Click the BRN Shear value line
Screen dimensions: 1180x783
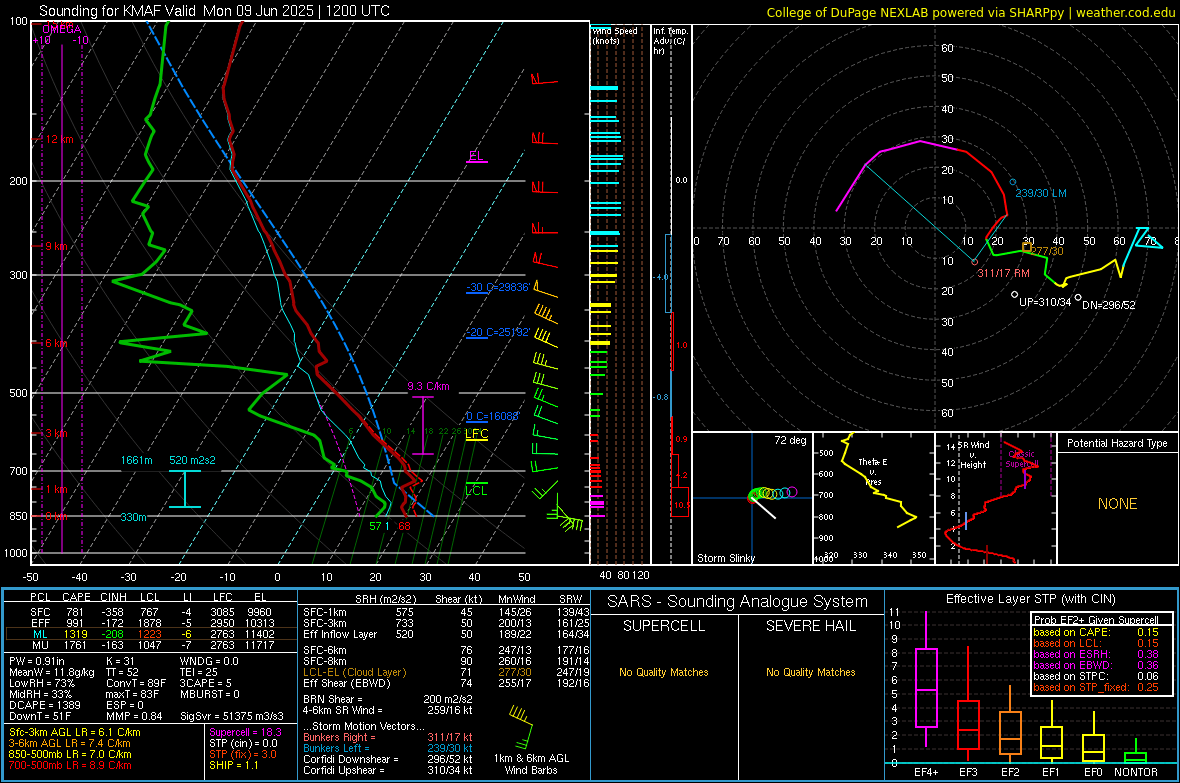(x=388, y=699)
